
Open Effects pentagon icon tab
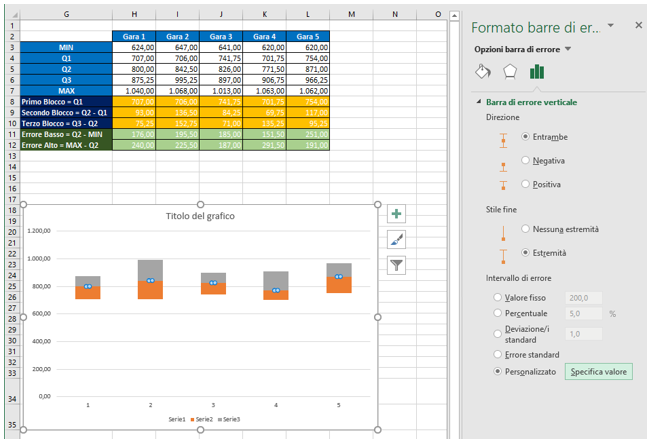(509, 72)
